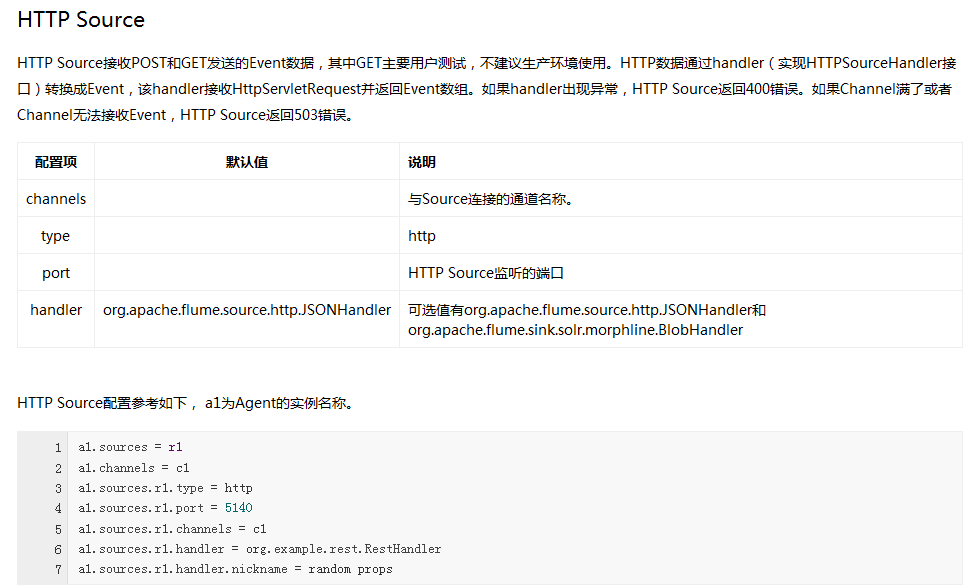Viewport: 964px width, 586px height.
Task: Click the 默认值 column header
Action: pos(247,162)
